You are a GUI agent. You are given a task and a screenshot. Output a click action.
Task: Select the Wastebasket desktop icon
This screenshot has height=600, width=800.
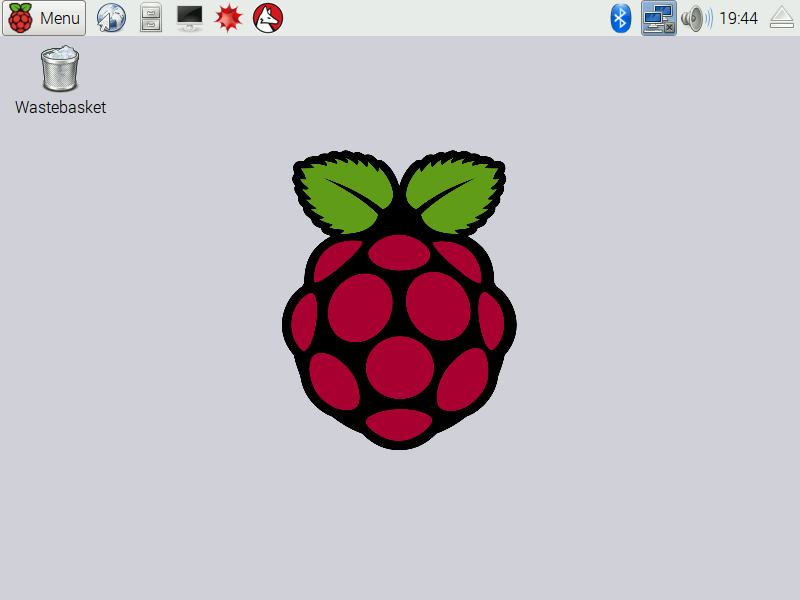pyautogui.click(x=60, y=68)
